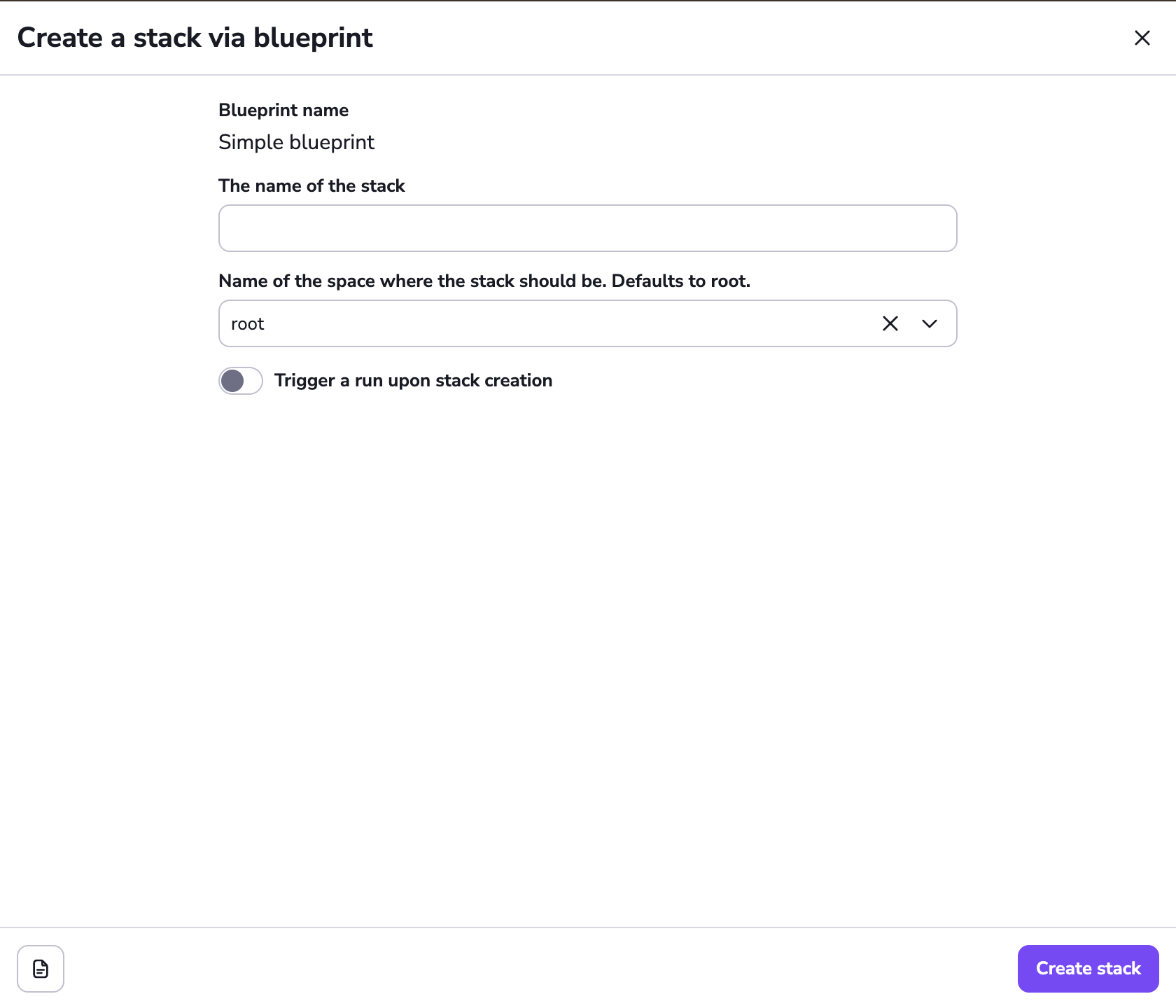The height and width of the screenshot is (1008, 1176).
Task: Click the empty stack name input field
Action: [x=587, y=228]
